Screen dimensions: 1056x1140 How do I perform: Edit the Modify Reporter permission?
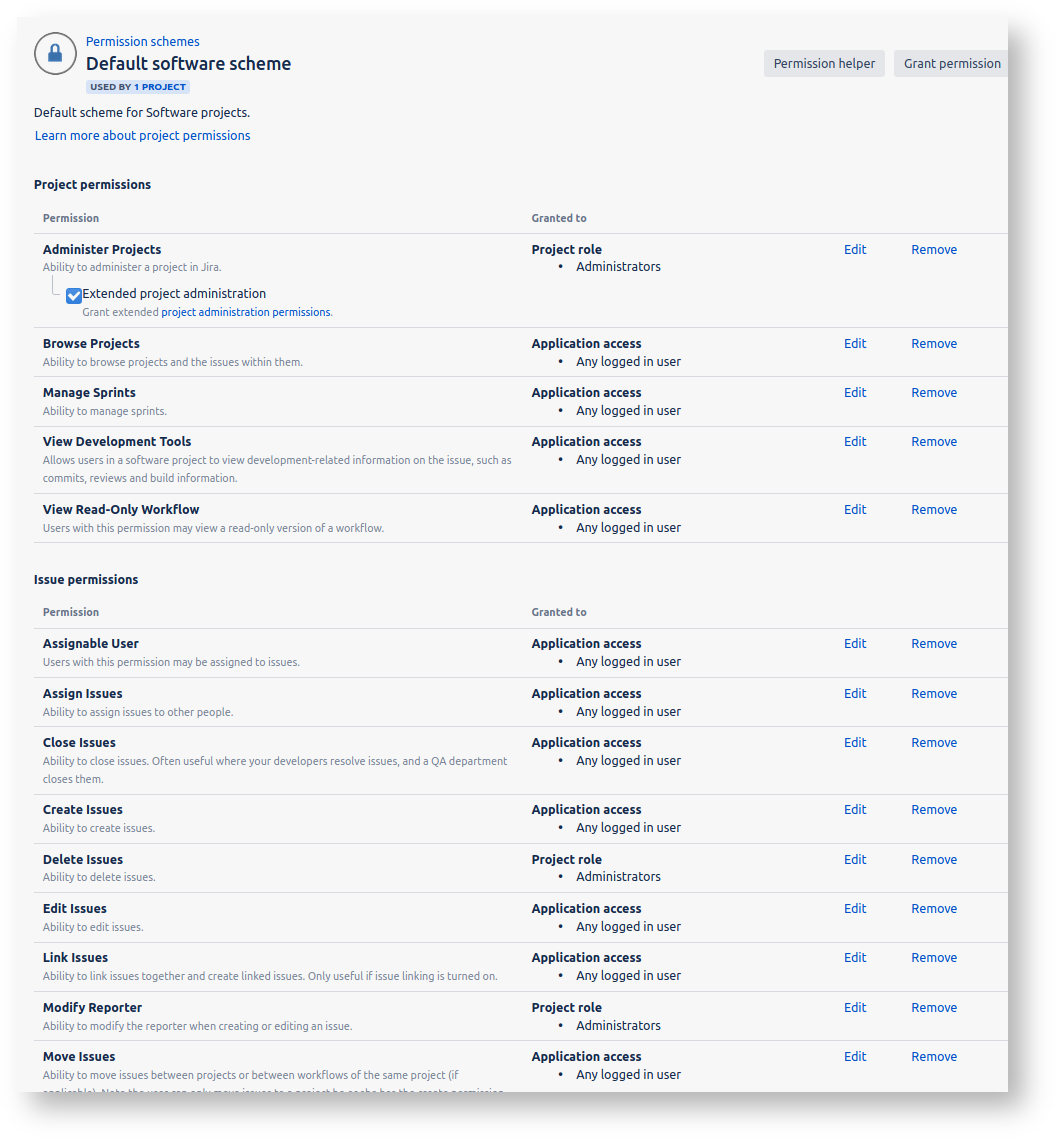[854, 1008]
